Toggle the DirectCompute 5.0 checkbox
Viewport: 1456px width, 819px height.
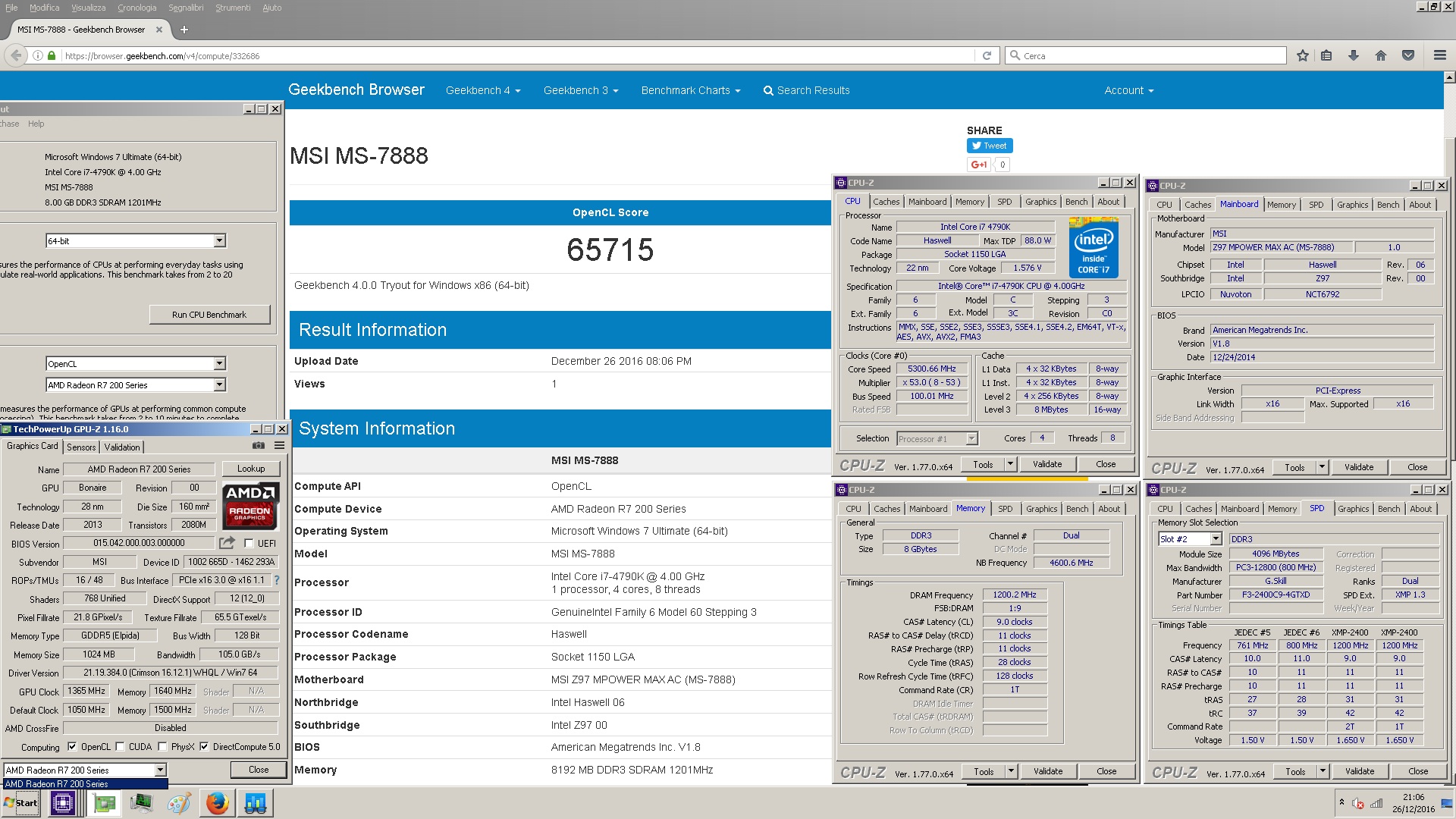[204, 747]
